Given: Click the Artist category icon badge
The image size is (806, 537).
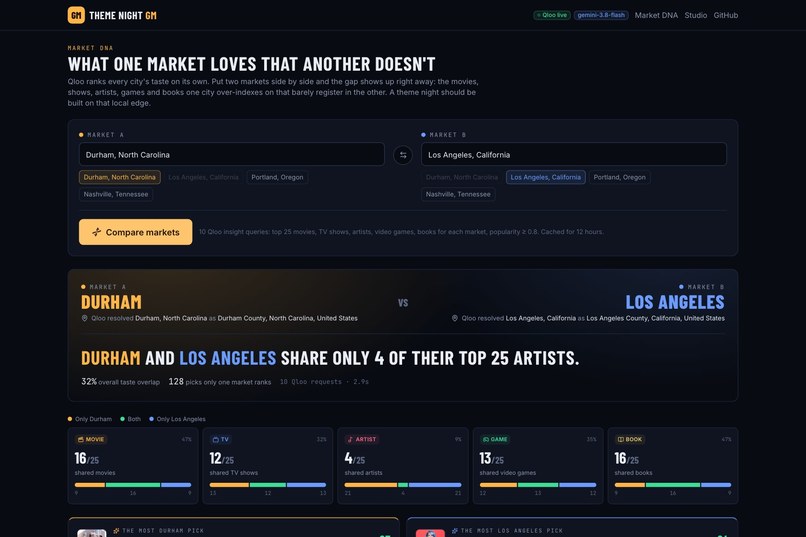Looking at the screenshot, I should pyautogui.click(x=362, y=439).
